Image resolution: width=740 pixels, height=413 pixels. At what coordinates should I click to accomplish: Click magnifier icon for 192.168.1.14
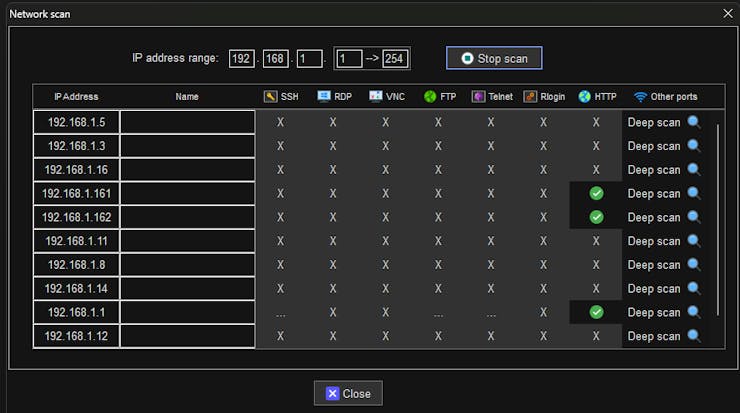tap(694, 288)
